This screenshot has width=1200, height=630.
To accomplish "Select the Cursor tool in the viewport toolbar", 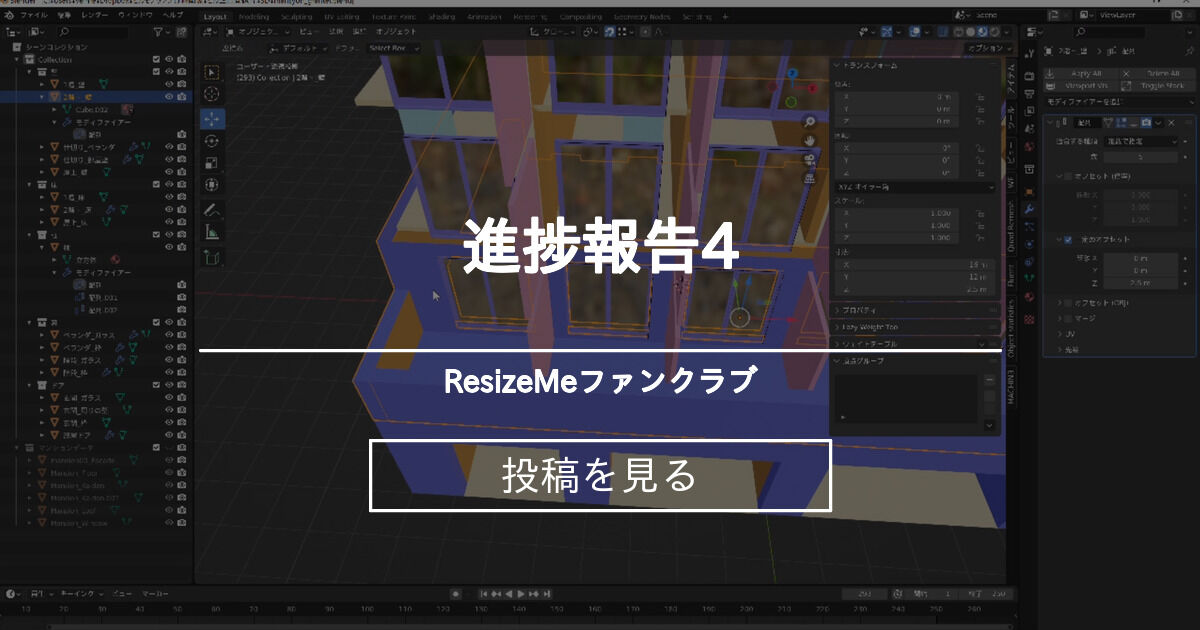I will 211,92.
